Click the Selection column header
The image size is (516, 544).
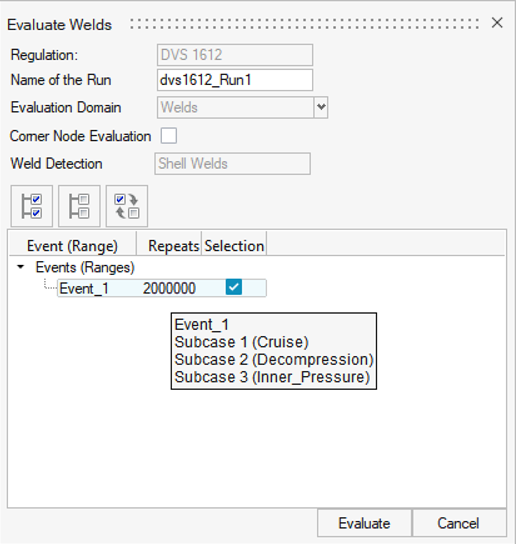pos(234,246)
